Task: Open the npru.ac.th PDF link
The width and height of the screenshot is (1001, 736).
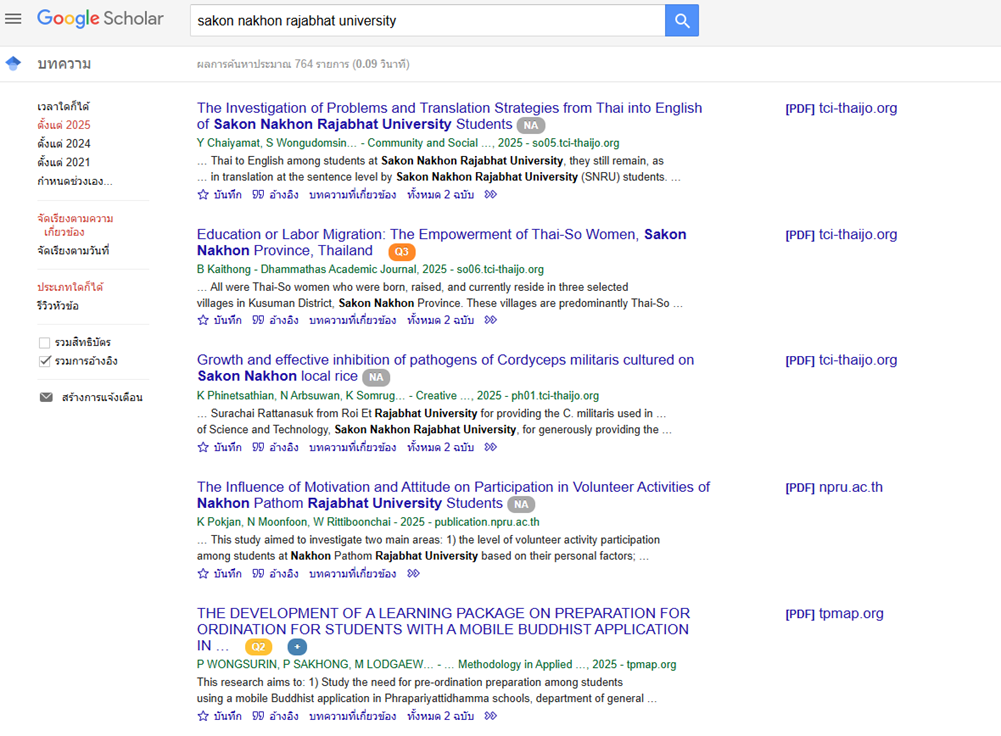Action: 834,488
